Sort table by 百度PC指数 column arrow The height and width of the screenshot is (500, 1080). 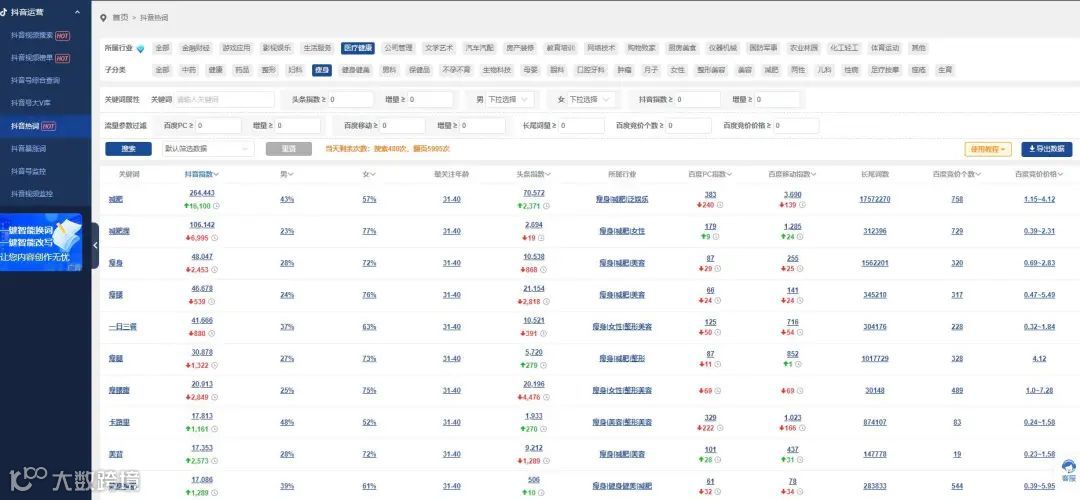click(729, 175)
